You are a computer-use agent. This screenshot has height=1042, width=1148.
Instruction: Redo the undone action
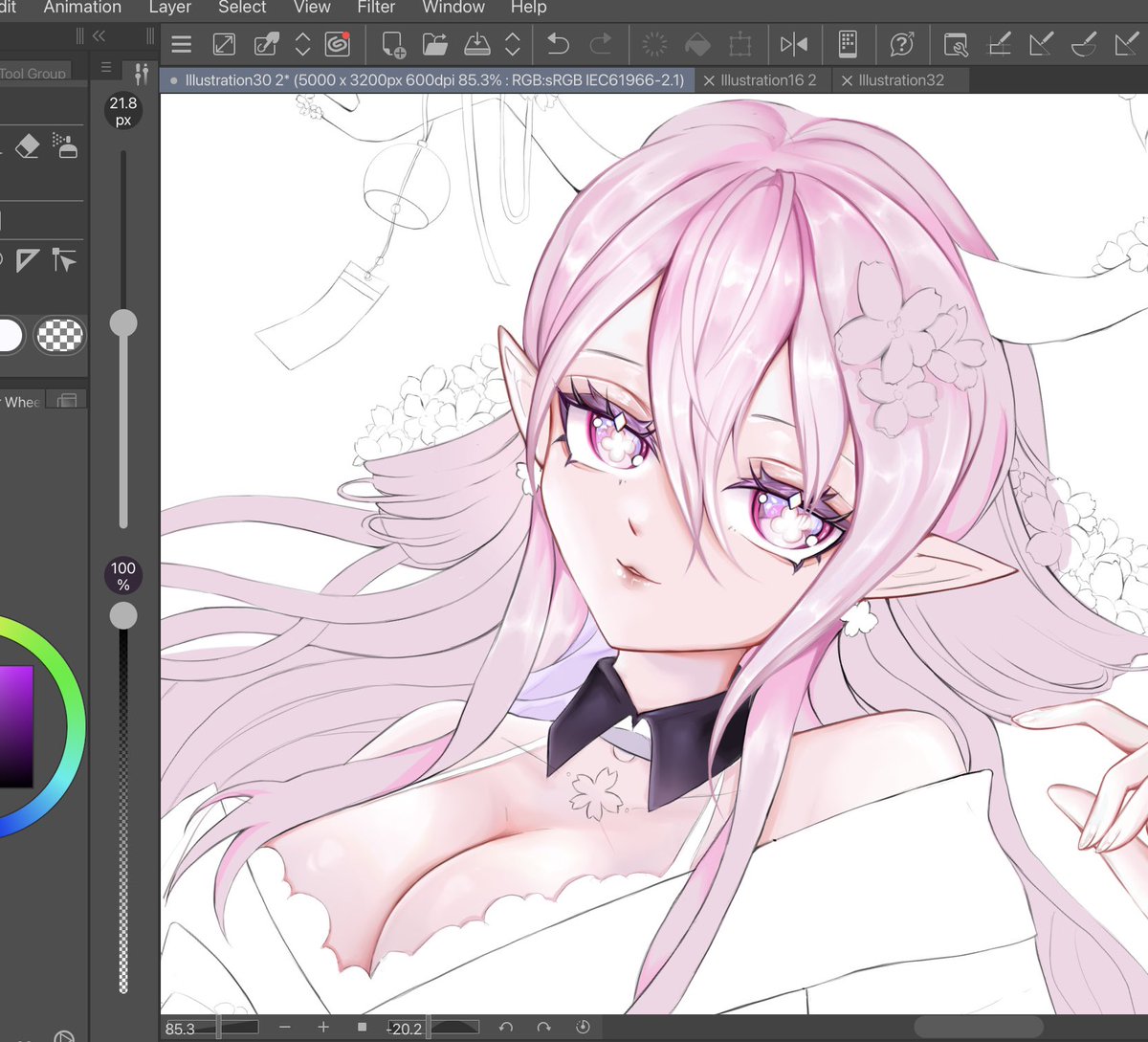pyautogui.click(x=601, y=44)
